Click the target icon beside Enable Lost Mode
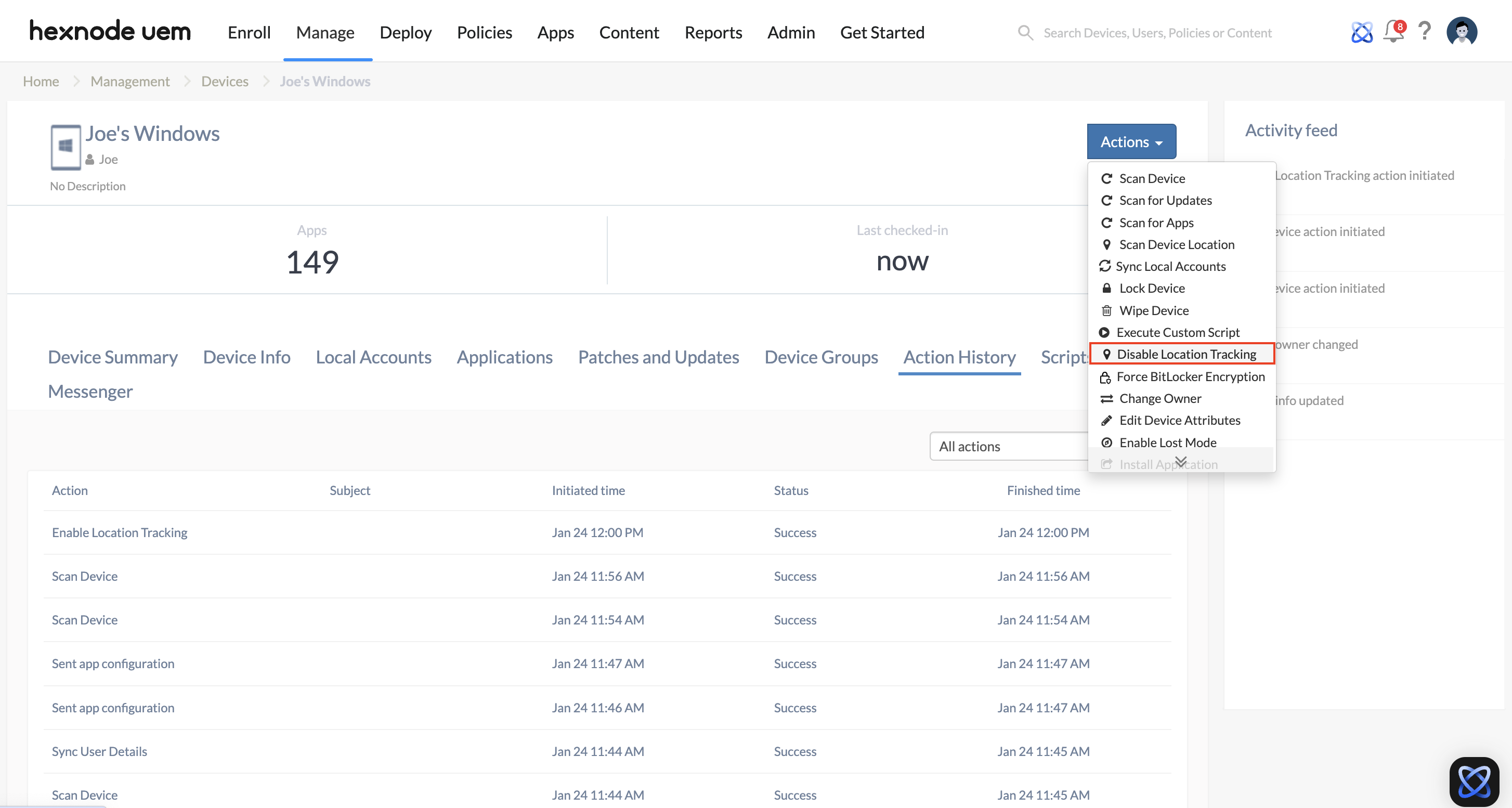 1106,442
